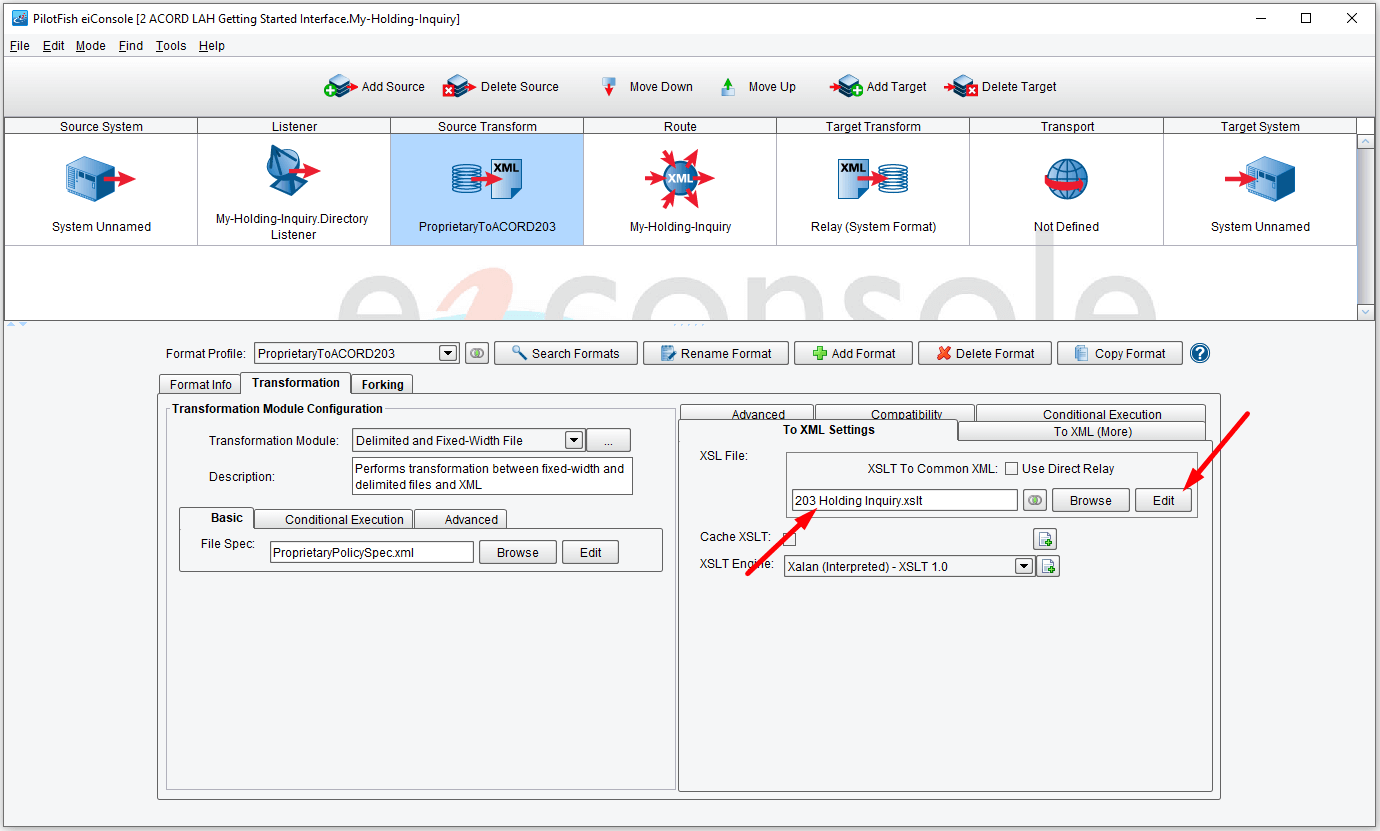Click the ellipsis button beside Transformation Module

pos(608,440)
